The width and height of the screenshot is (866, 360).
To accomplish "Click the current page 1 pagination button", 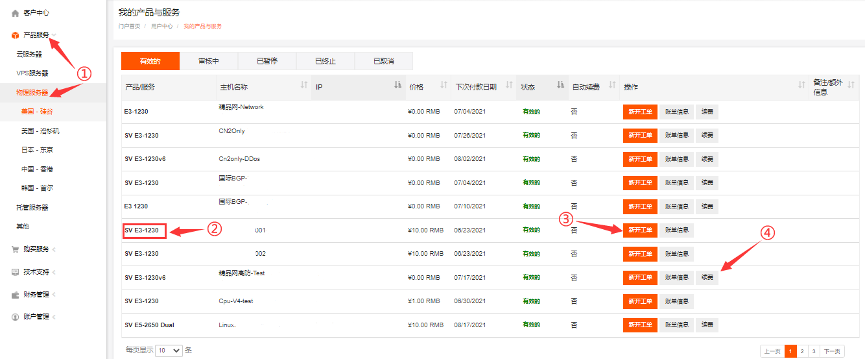I will pyautogui.click(x=791, y=351).
